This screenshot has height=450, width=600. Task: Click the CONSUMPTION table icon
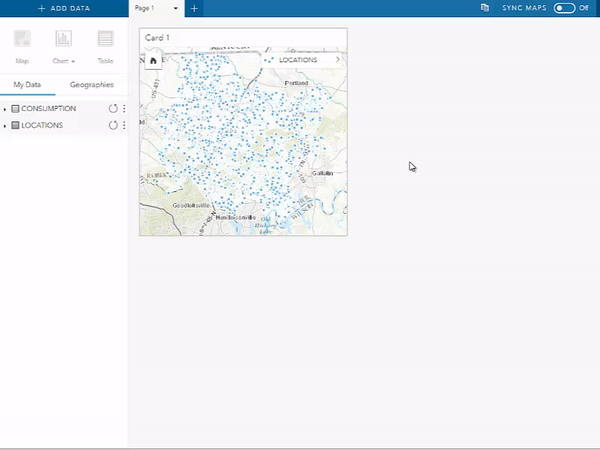coord(15,109)
